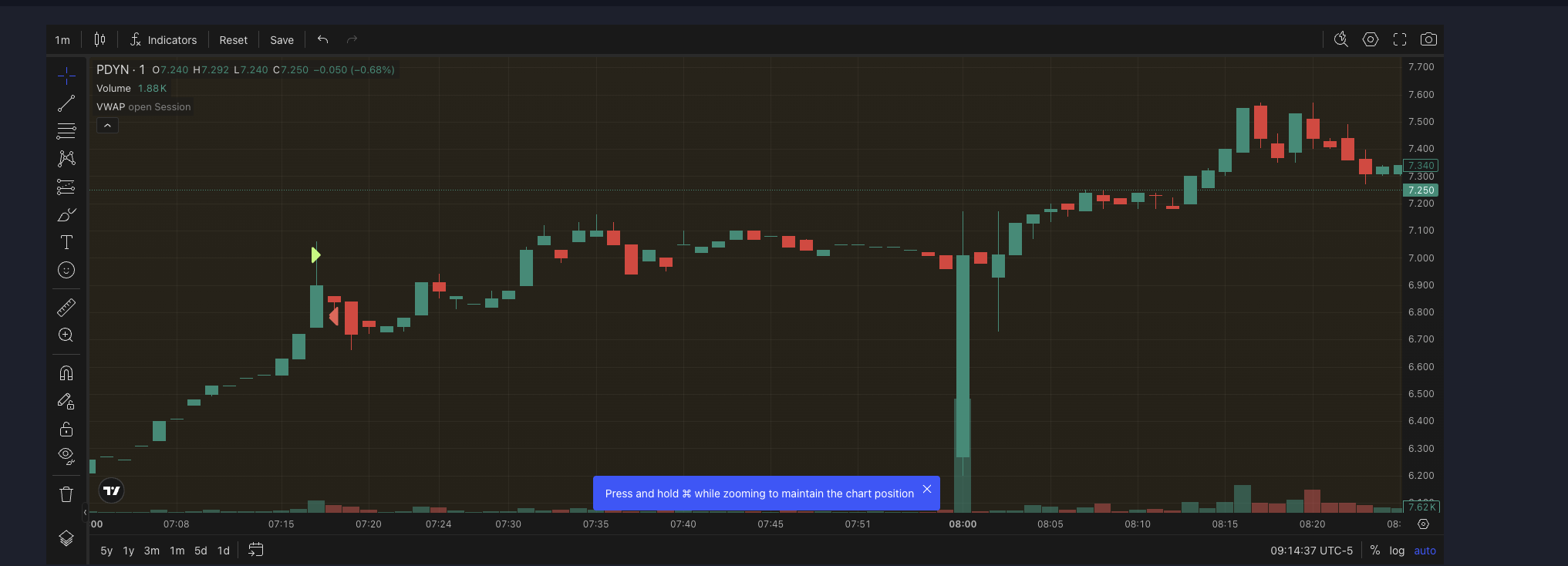Select the Brush drawing tool

66,215
